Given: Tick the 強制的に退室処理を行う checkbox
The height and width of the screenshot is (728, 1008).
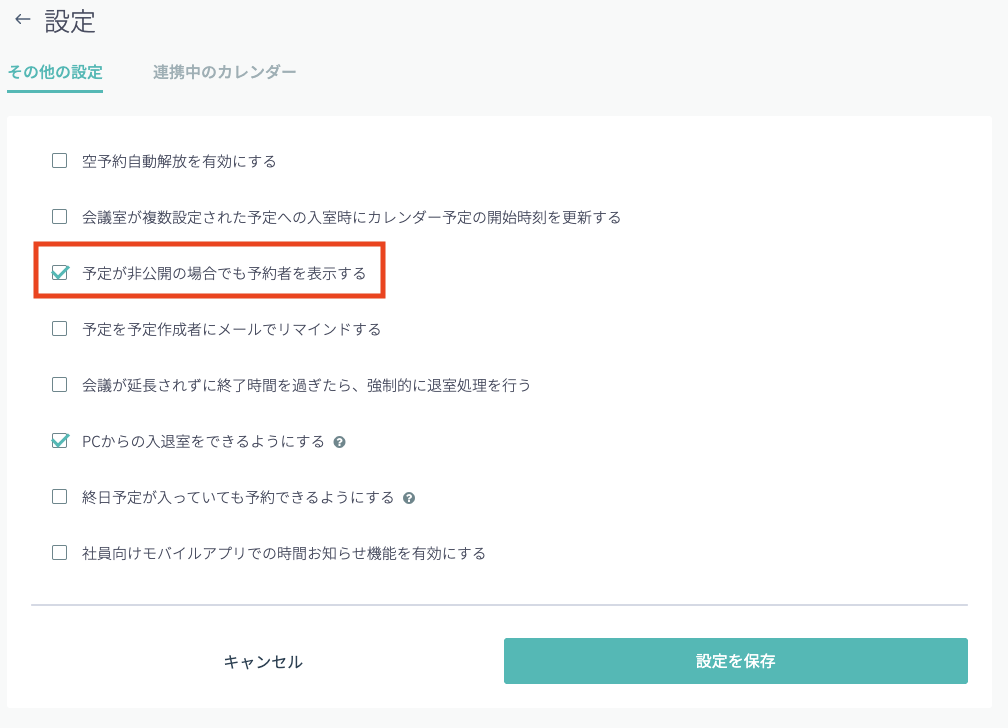Looking at the screenshot, I should (60, 384).
